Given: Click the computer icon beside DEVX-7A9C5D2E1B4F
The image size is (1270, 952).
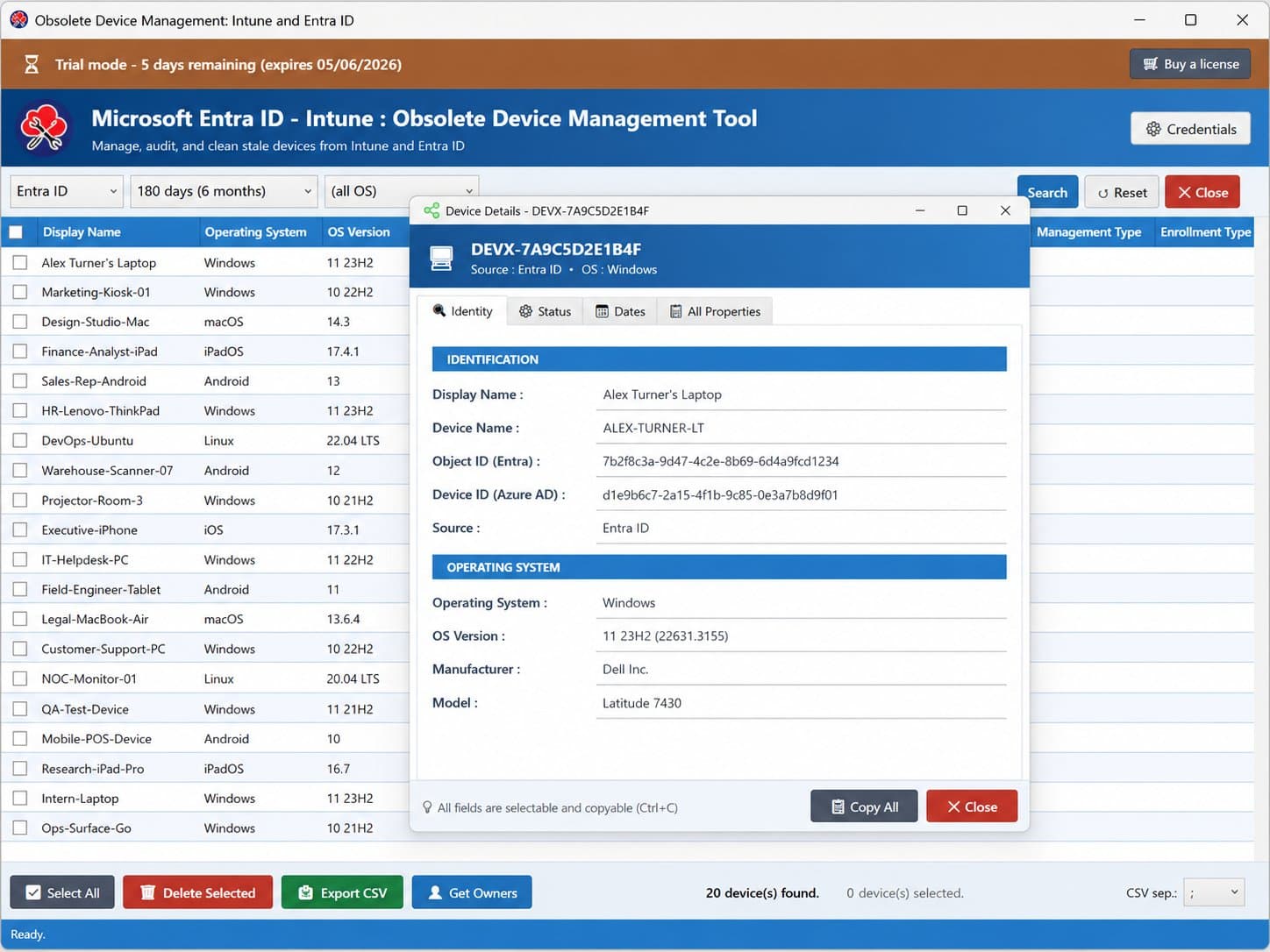Looking at the screenshot, I should (x=441, y=258).
